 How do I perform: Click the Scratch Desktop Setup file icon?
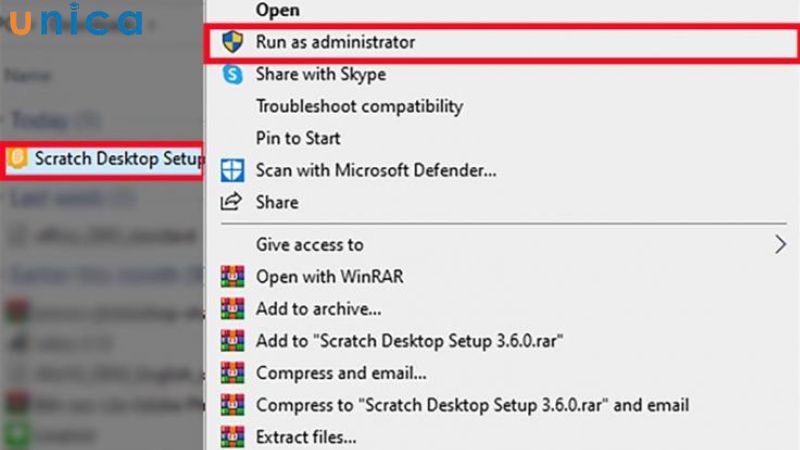point(16,159)
